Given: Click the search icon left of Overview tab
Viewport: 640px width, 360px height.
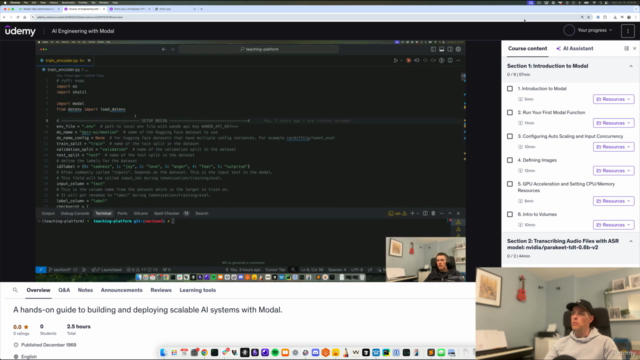Looking at the screenshot, I should tap(15, 290).
